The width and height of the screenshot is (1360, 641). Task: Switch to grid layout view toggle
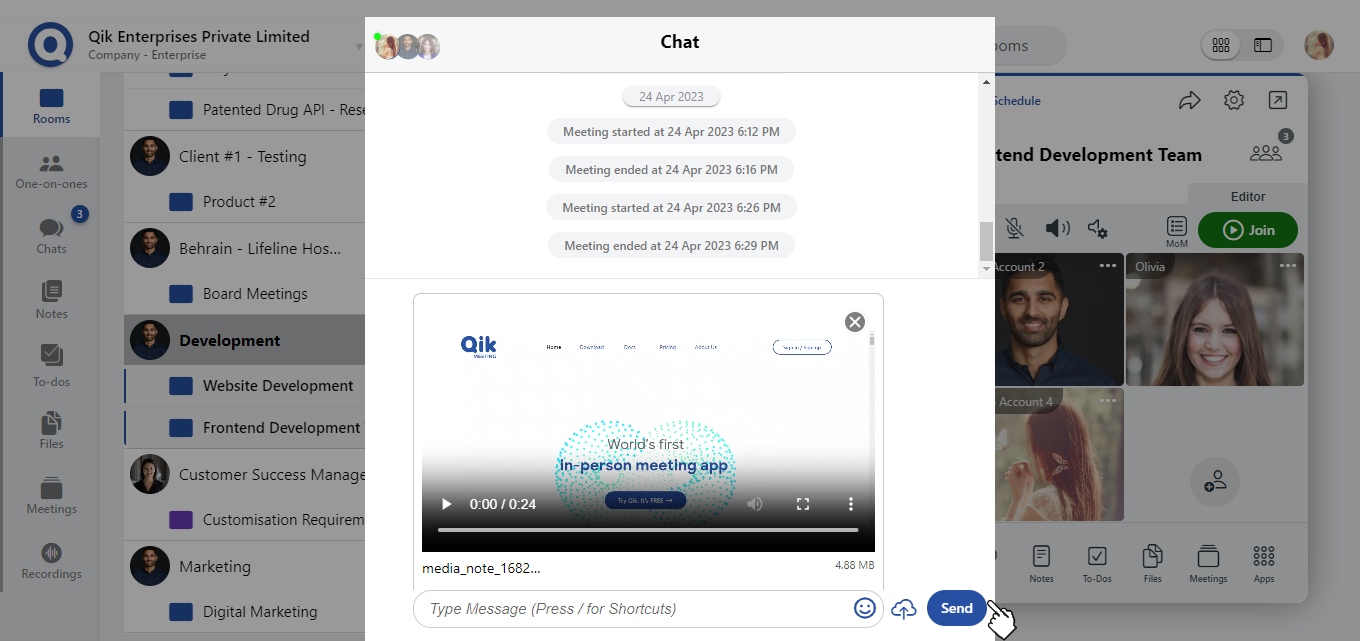click(1221, 45)
